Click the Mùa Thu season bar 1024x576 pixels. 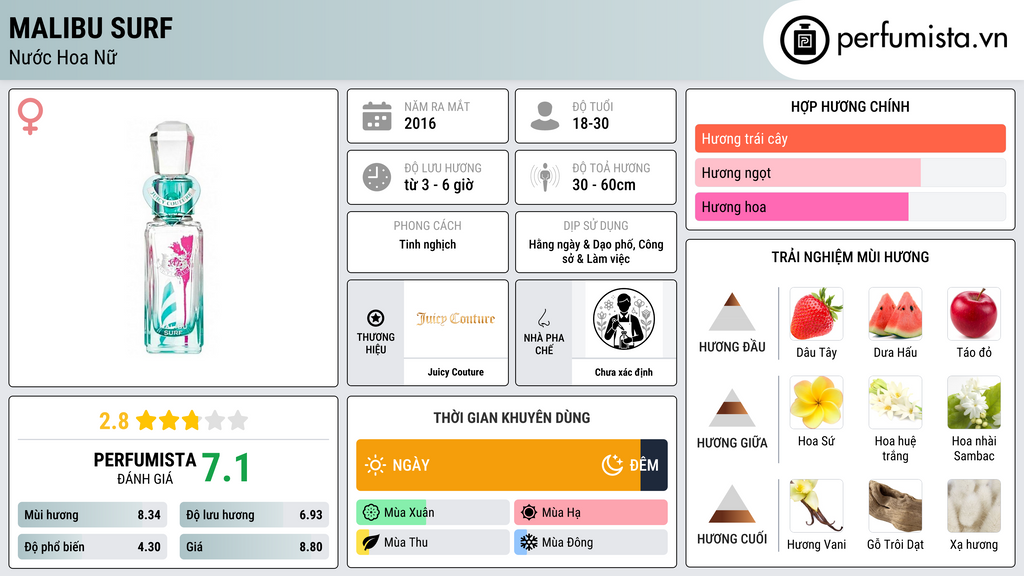(x=433, y=542)
